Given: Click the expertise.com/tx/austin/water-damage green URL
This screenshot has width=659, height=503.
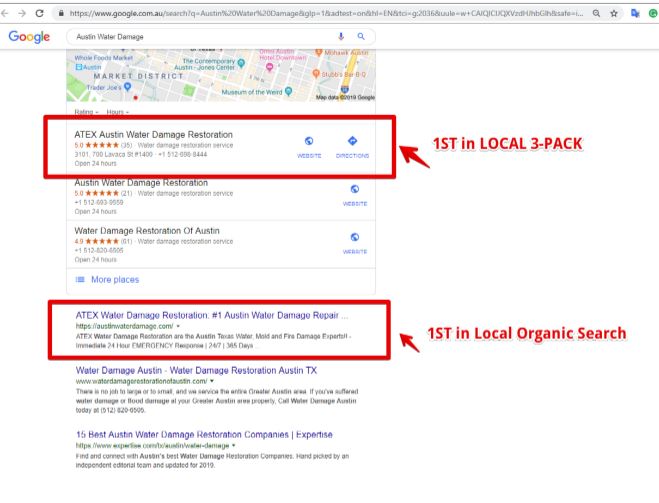Looking at the screenshot, I should (152, 445).
